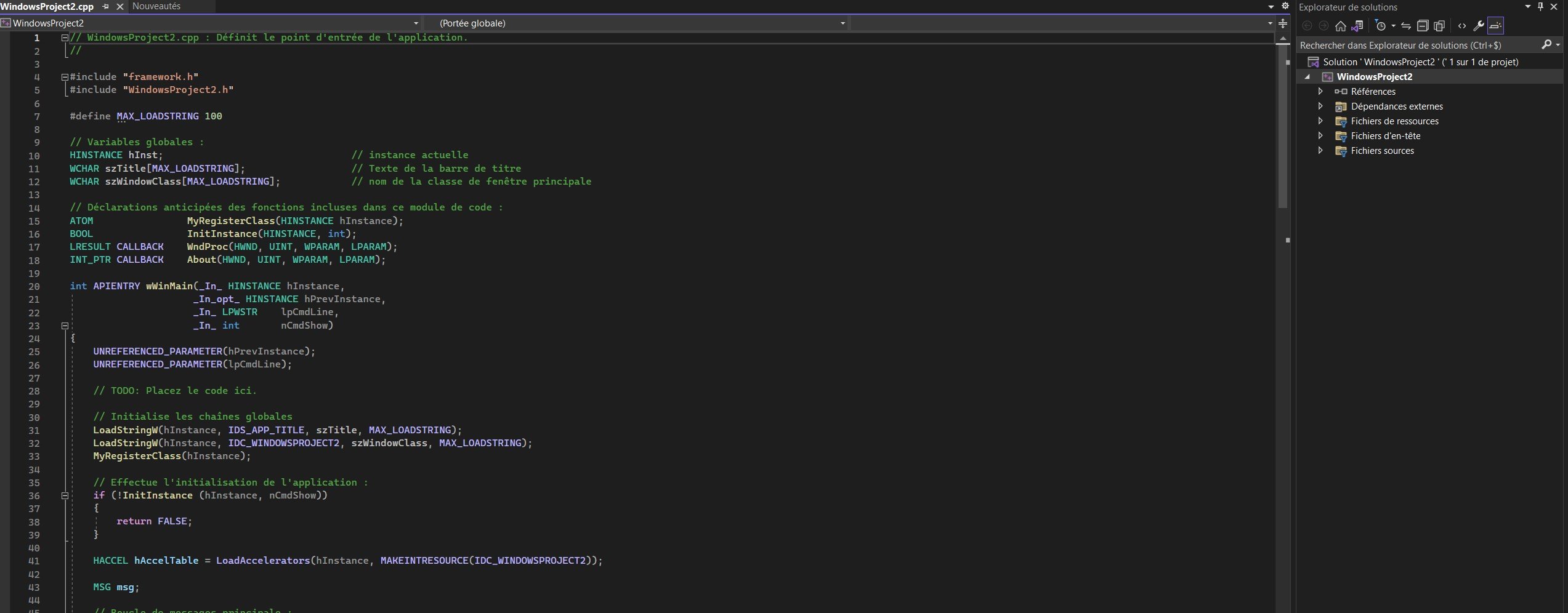Click the search magnifier icon in Solution Explorer
The height and width of the screenshot is (613, 1568).
click(1546, 44)
